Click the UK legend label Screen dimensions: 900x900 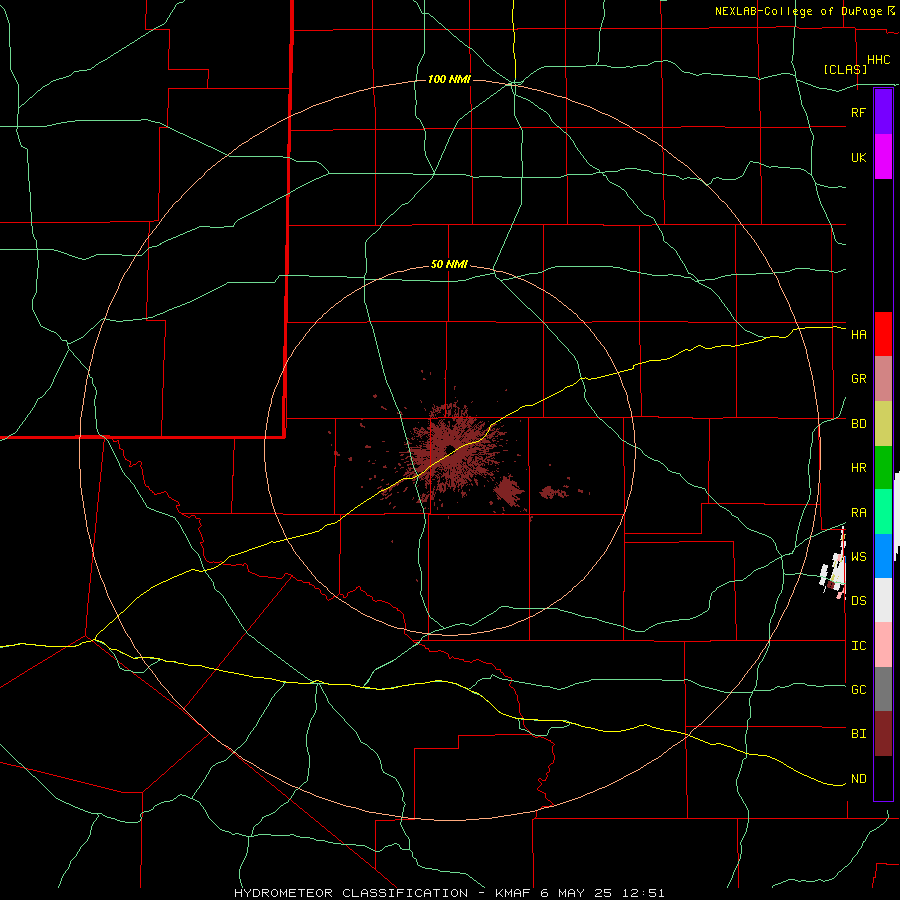[858, 157]
